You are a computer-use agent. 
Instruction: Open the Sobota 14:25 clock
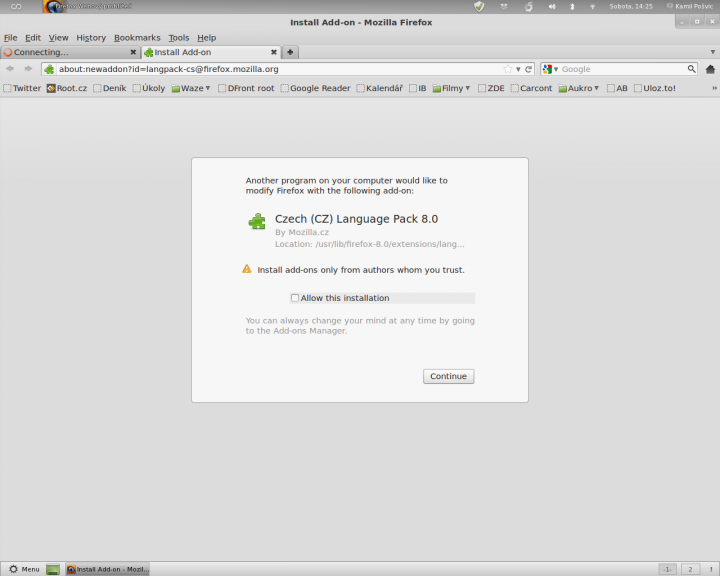click(631, 6)
